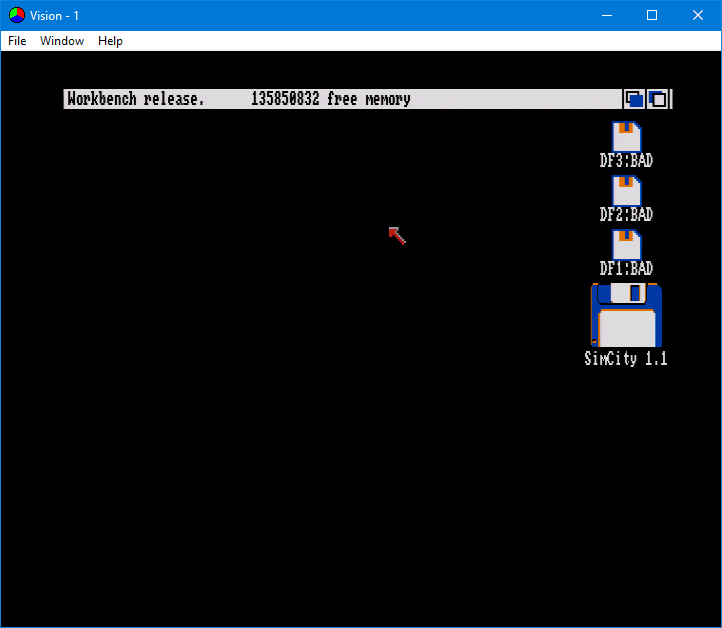
Task: Click the 'DF3:BAD' label text
Action: [x=626, y=160]
